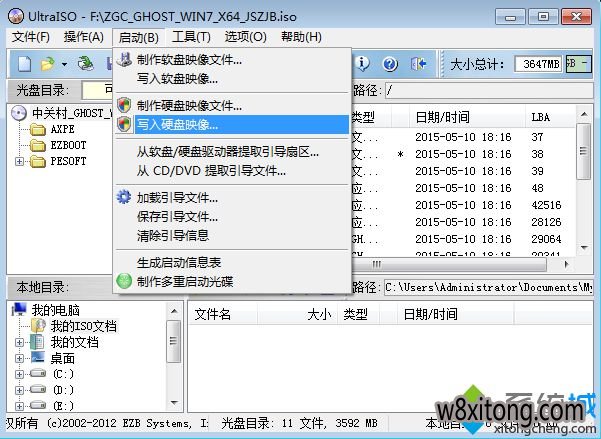This screenshot has width=601, height=439.
Task: Click the file list scroll-down arrow
Action: [584, 248]
